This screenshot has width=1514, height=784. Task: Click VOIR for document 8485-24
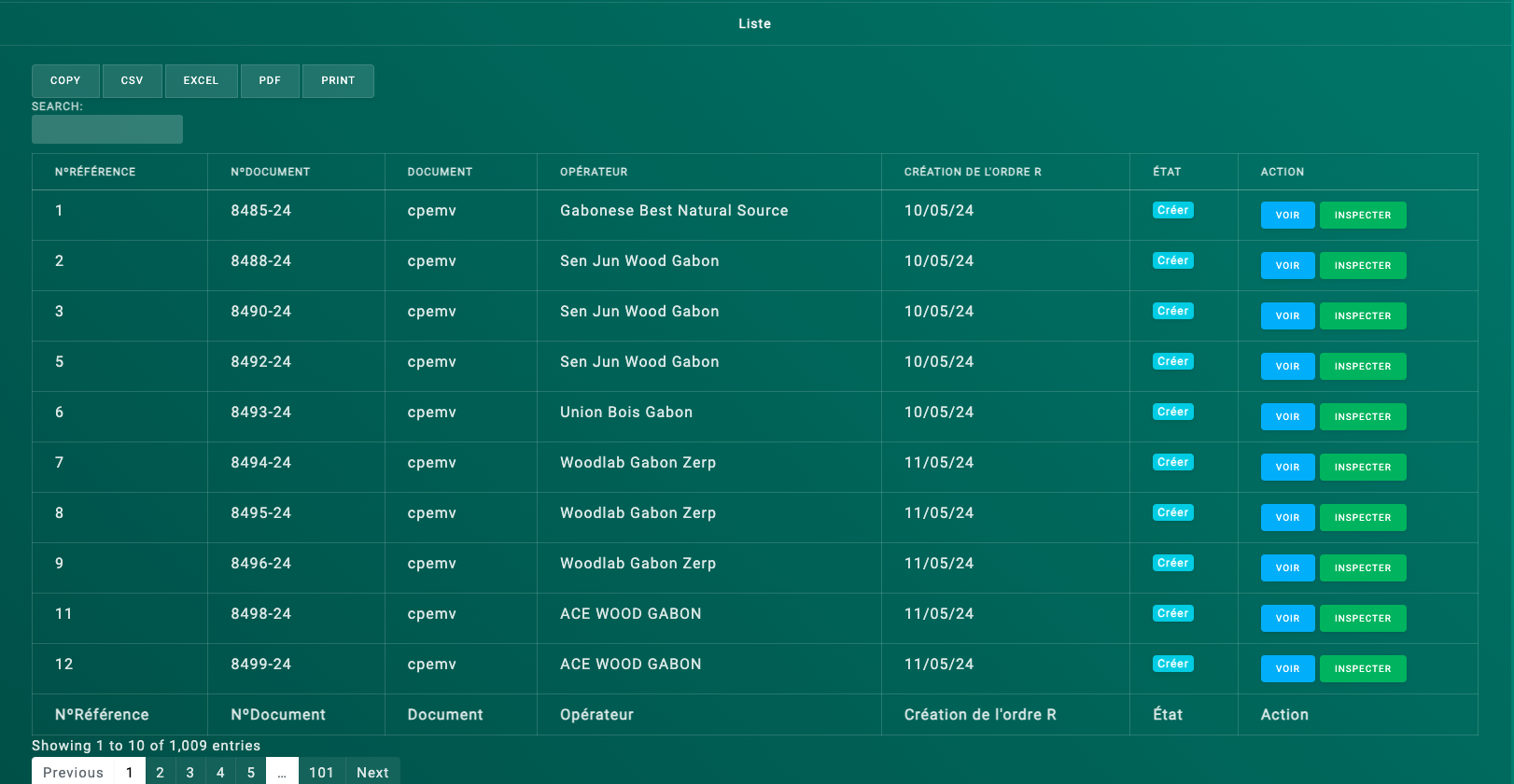click(x=1288, y=216)
